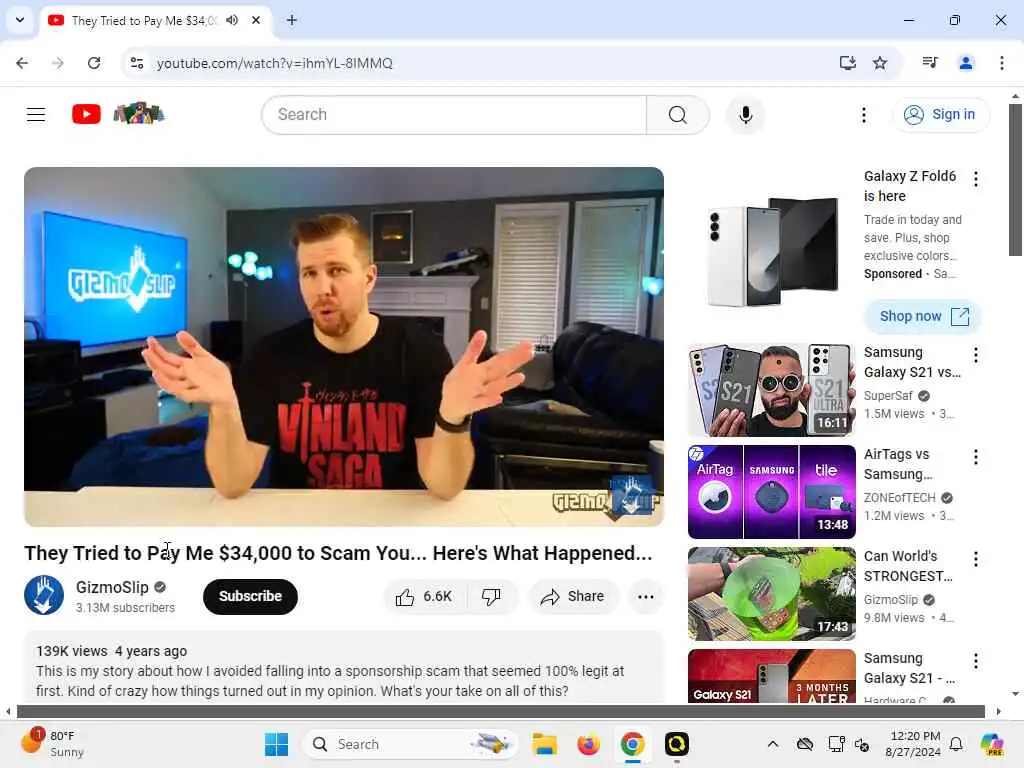Screen dimensions: 1024x768
Task: Open options for AirTags vs Samsung video
Action: pyautogui.click(x=976, y=457)
